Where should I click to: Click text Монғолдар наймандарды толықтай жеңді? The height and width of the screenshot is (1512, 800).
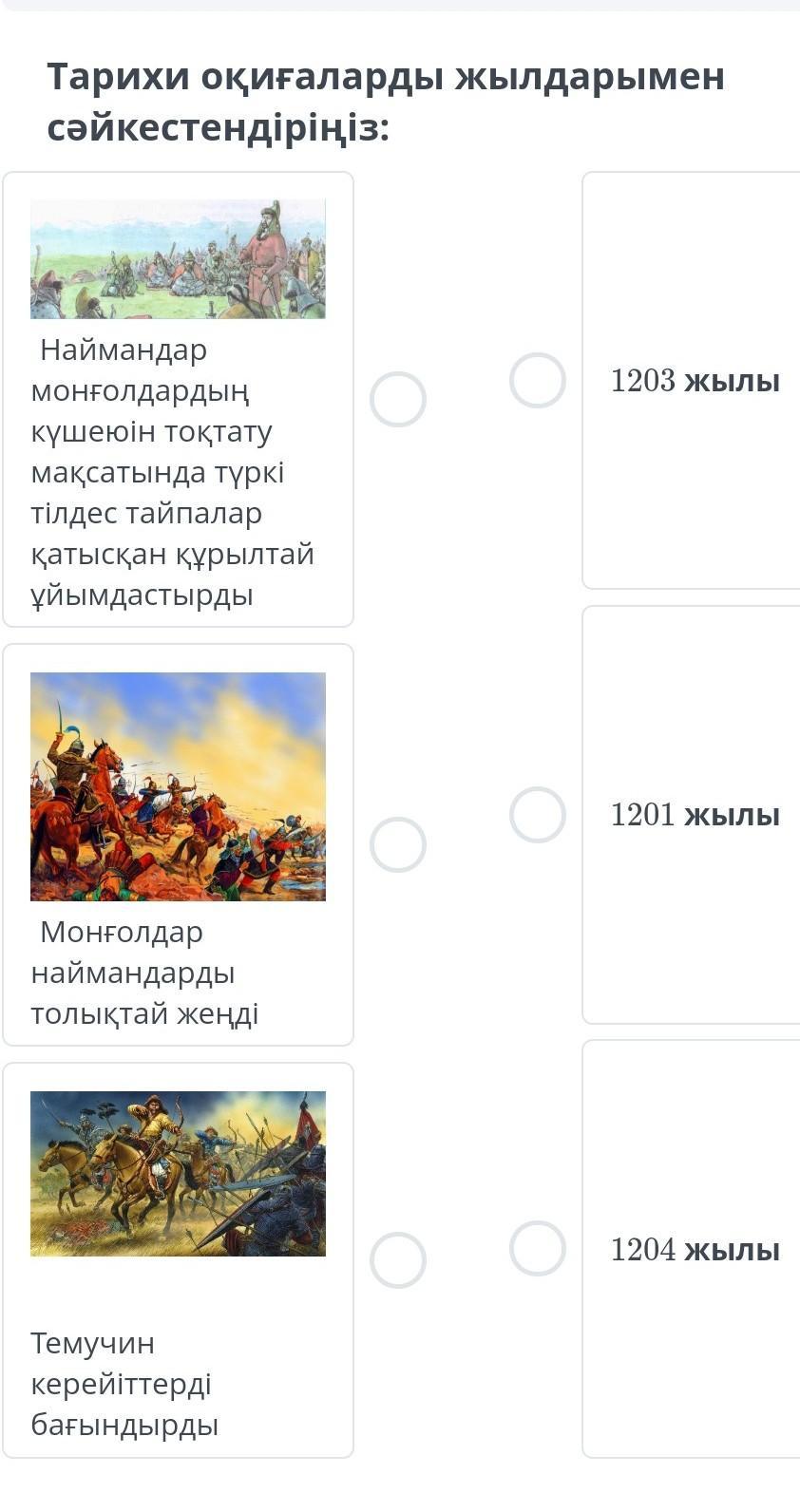(x=144, y=973)
